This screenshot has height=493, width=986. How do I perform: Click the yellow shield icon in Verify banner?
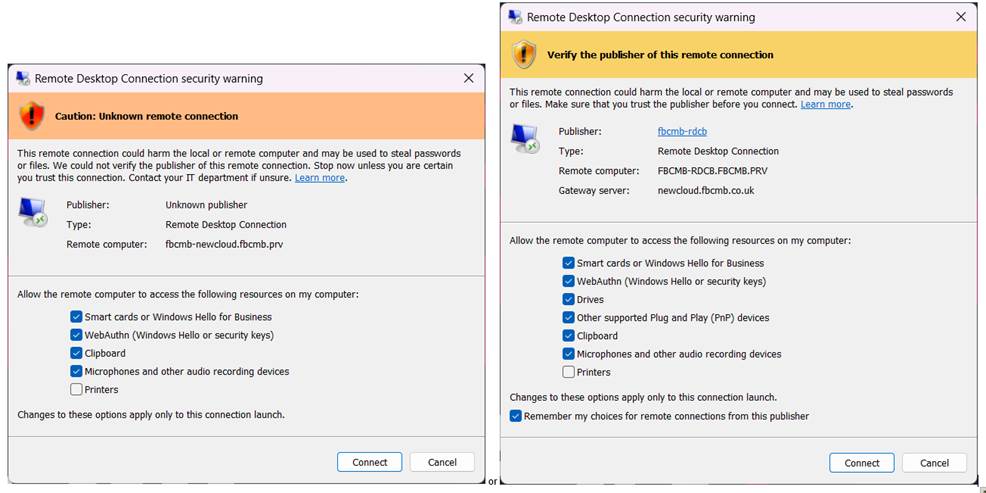coord(524,54)
